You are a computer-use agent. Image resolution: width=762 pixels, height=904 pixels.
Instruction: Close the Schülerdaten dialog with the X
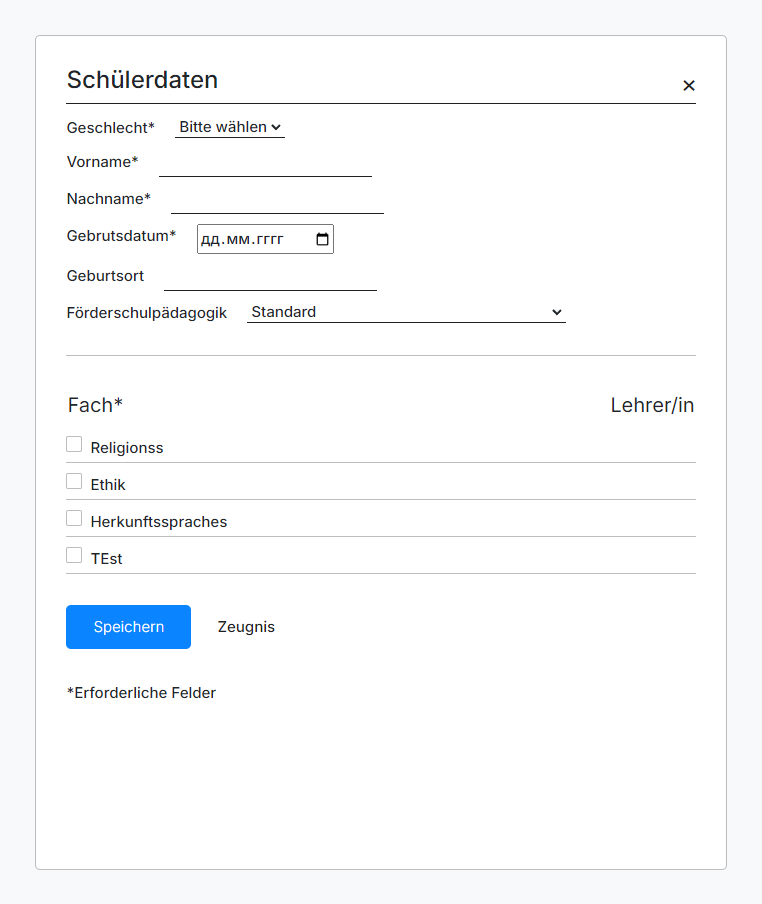tap(688, 86)
